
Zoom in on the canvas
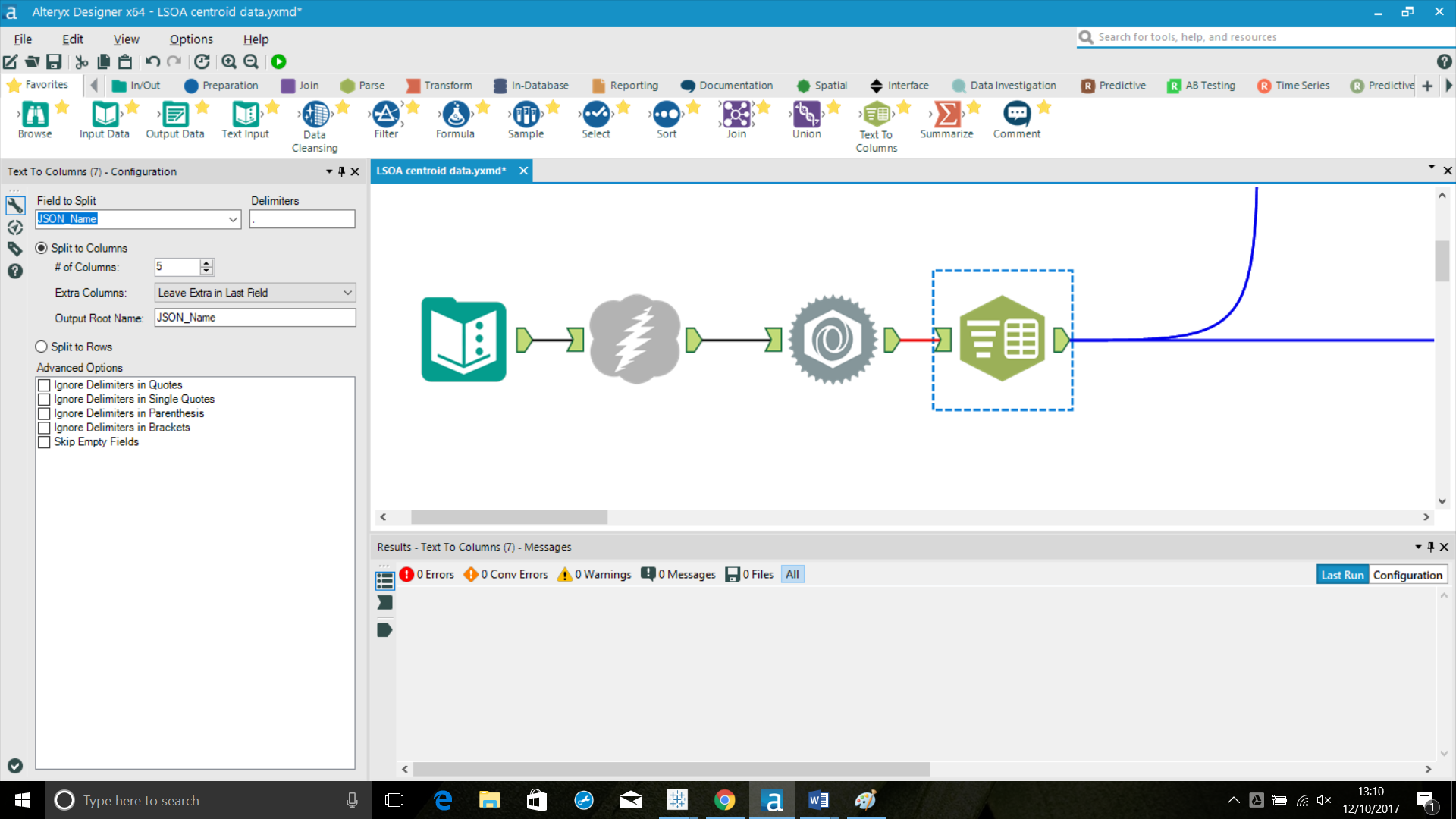click(x=229, y=62)
